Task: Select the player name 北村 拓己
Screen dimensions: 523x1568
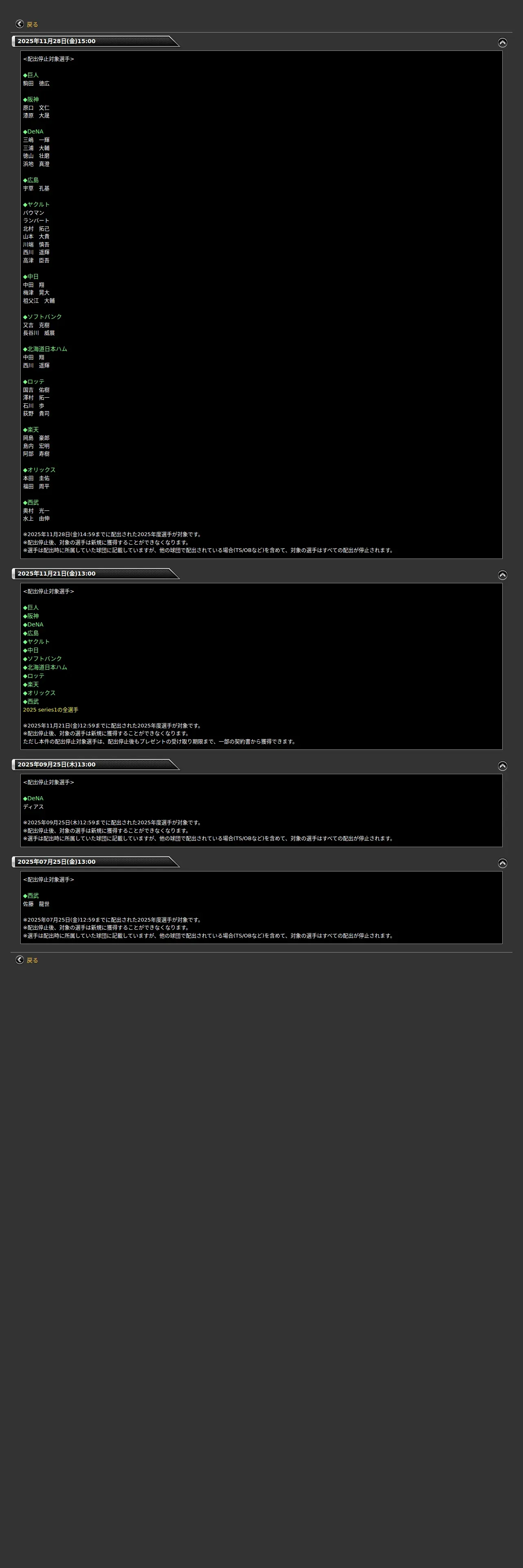Action: point(37,229)
